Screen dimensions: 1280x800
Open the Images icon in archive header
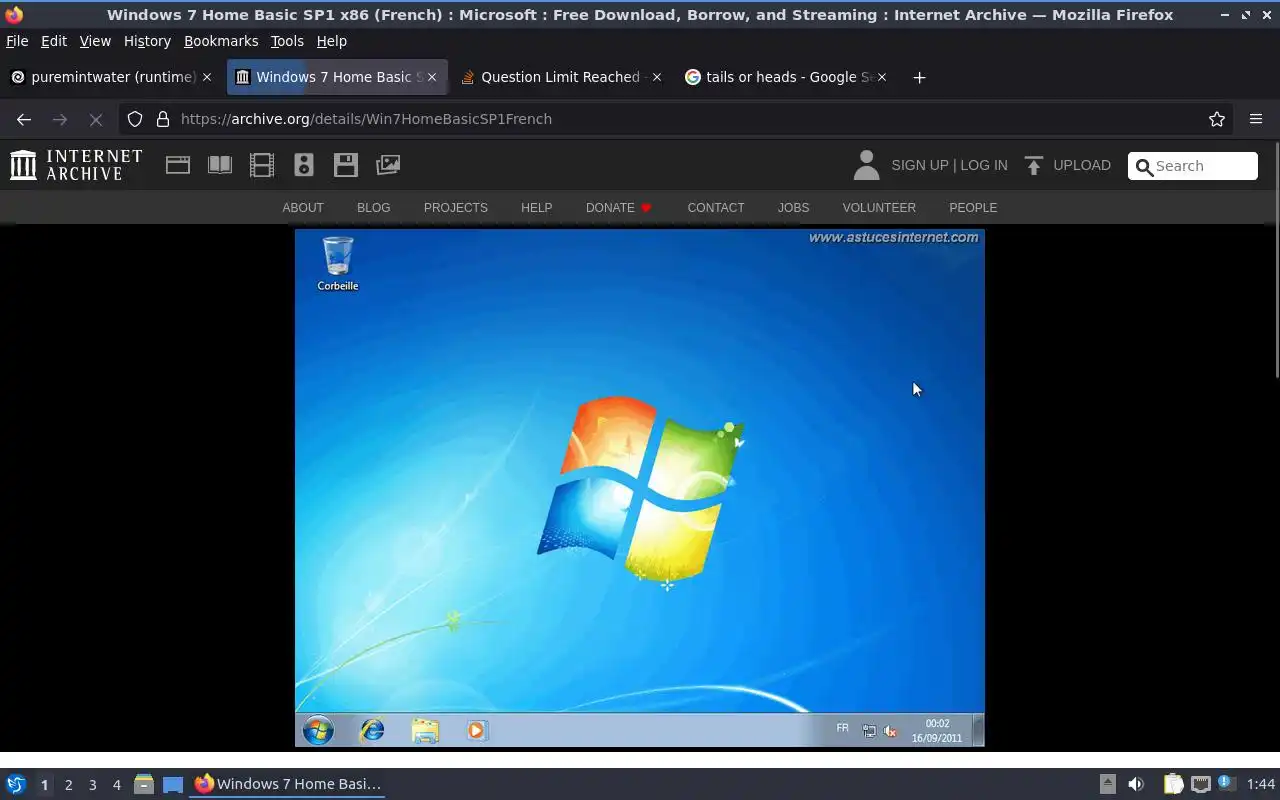(x=388, y=165)
